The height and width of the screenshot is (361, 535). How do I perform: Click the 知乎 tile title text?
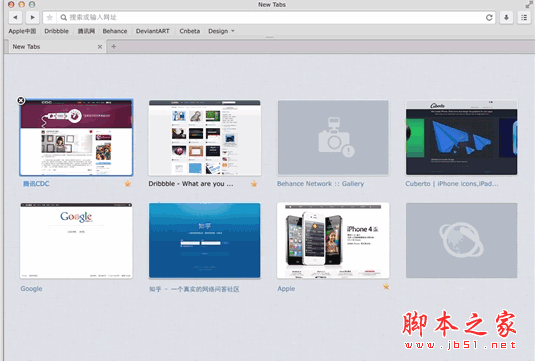(x=194, y=289)
